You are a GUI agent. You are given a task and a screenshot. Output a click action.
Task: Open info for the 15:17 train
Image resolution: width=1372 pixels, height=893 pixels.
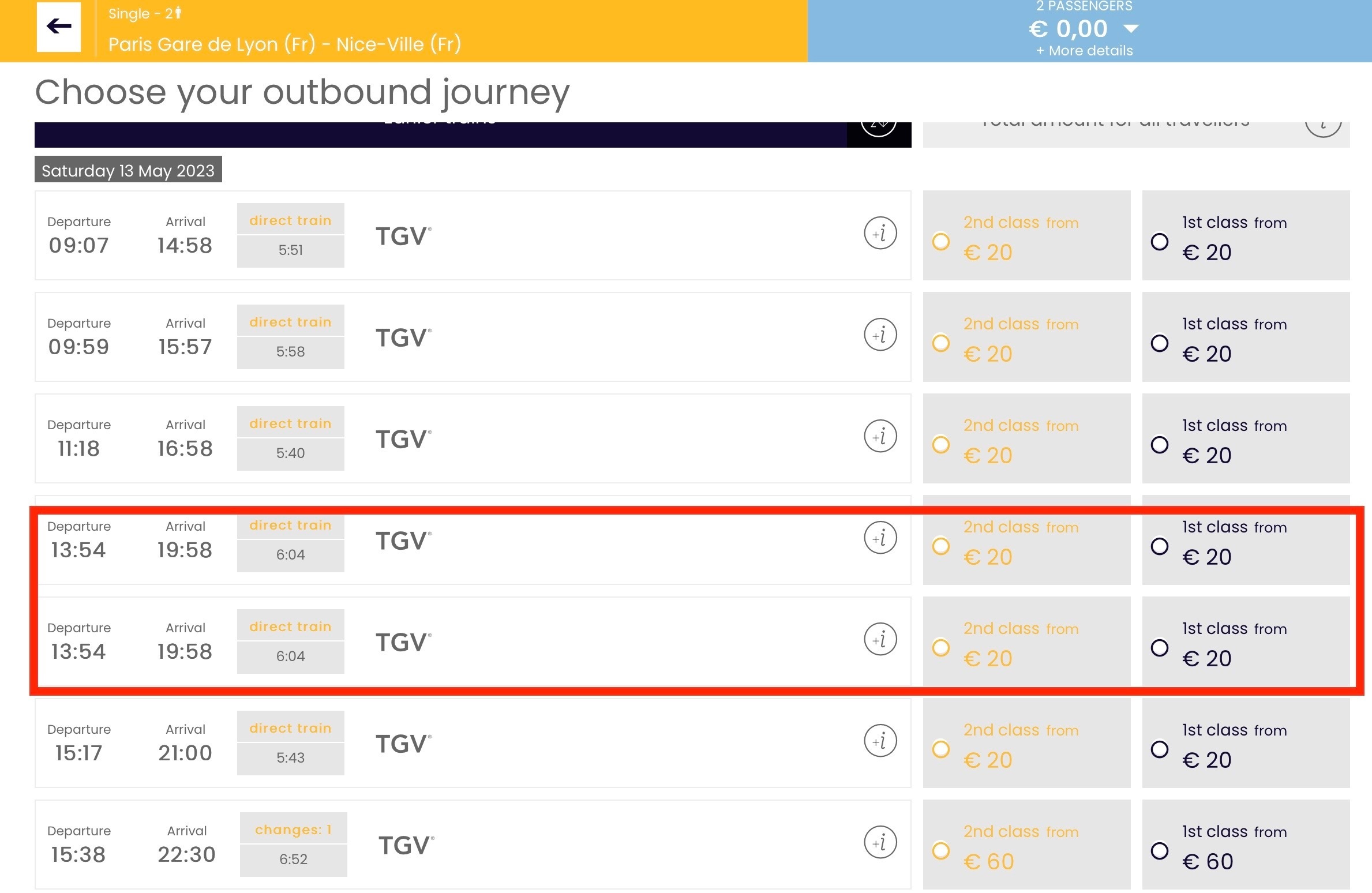880,741
